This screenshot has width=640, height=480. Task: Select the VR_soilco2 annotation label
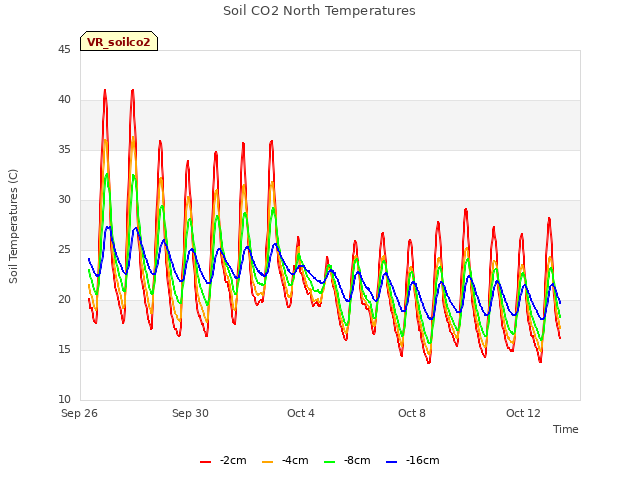point(119,42)
